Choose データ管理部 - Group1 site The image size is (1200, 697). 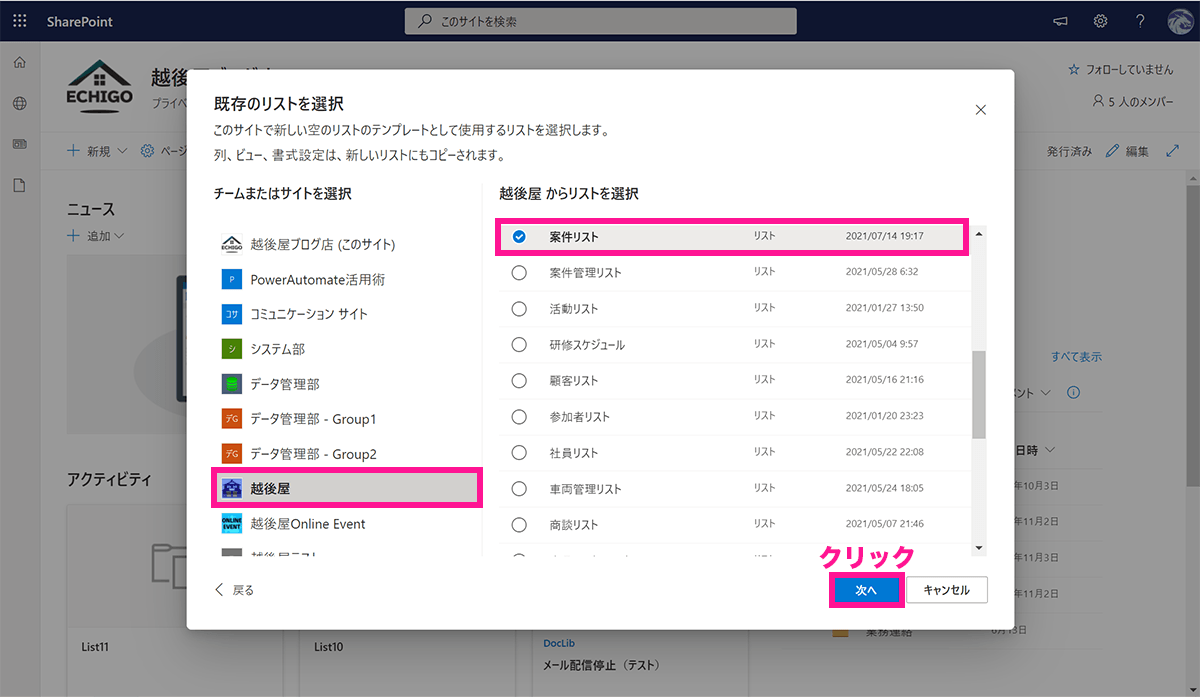(x=313, y=419)
